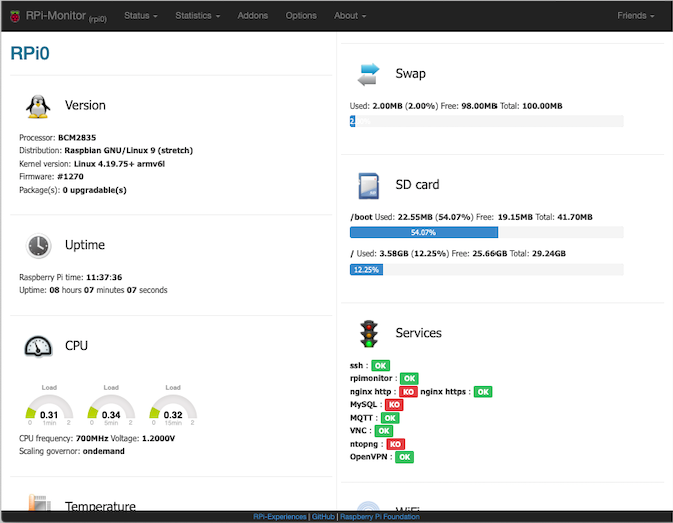Screen dimensions: 673x523
Task: Click the MySQL KO status badge
Action: 394,405
